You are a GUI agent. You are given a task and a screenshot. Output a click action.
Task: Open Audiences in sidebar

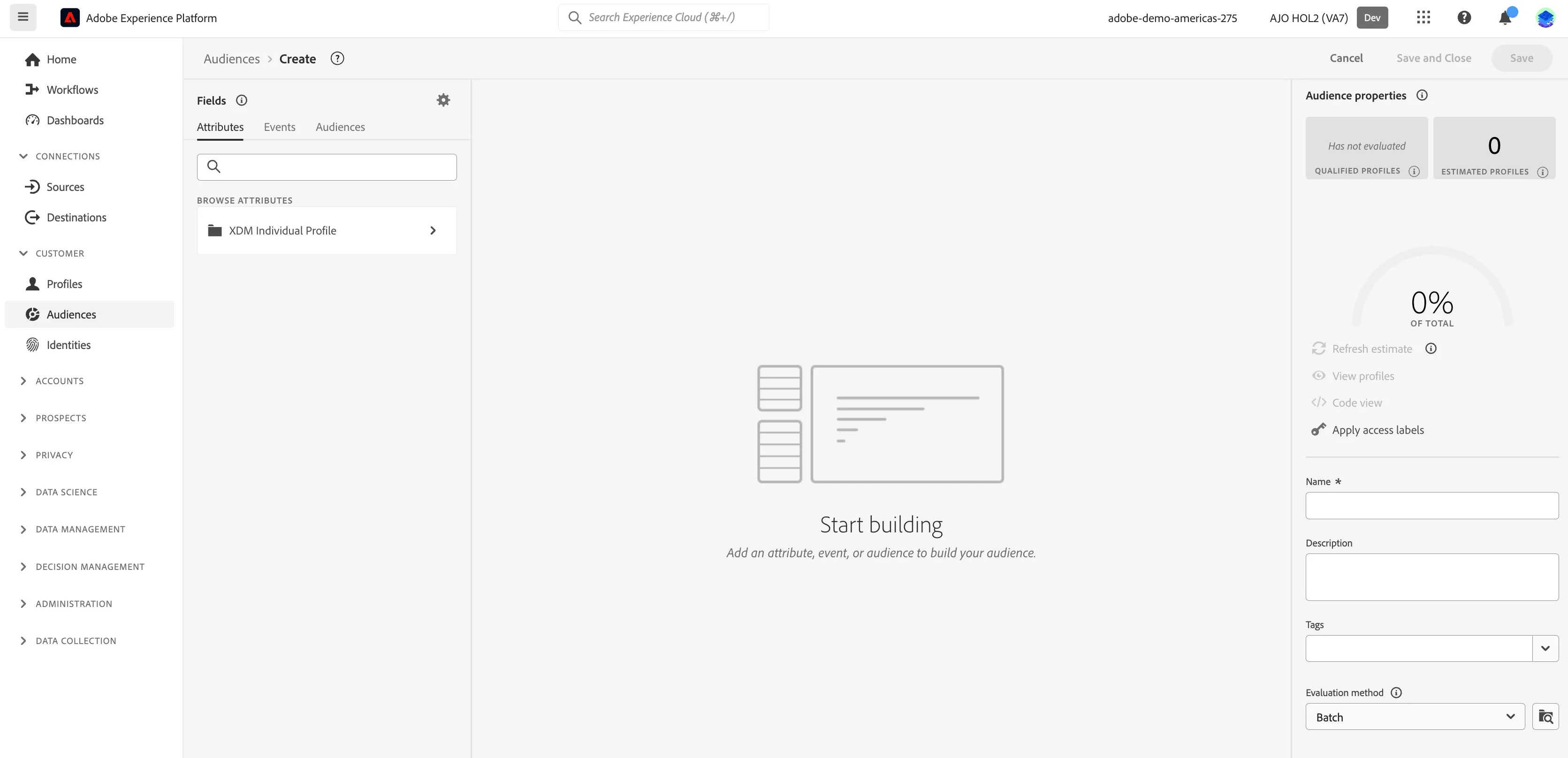(x=89, y=314)
